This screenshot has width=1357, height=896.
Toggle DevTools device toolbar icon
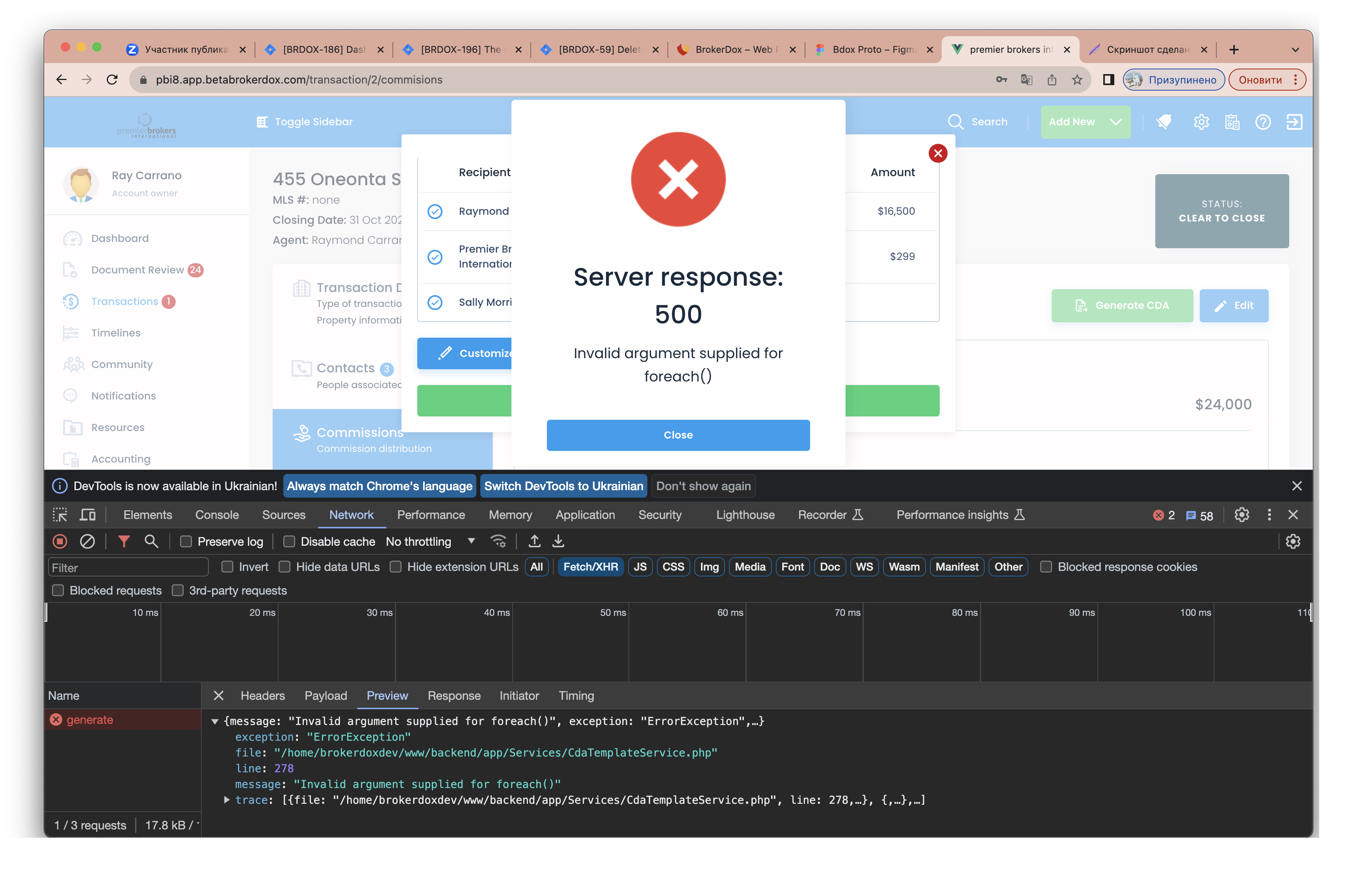[87, 515]
